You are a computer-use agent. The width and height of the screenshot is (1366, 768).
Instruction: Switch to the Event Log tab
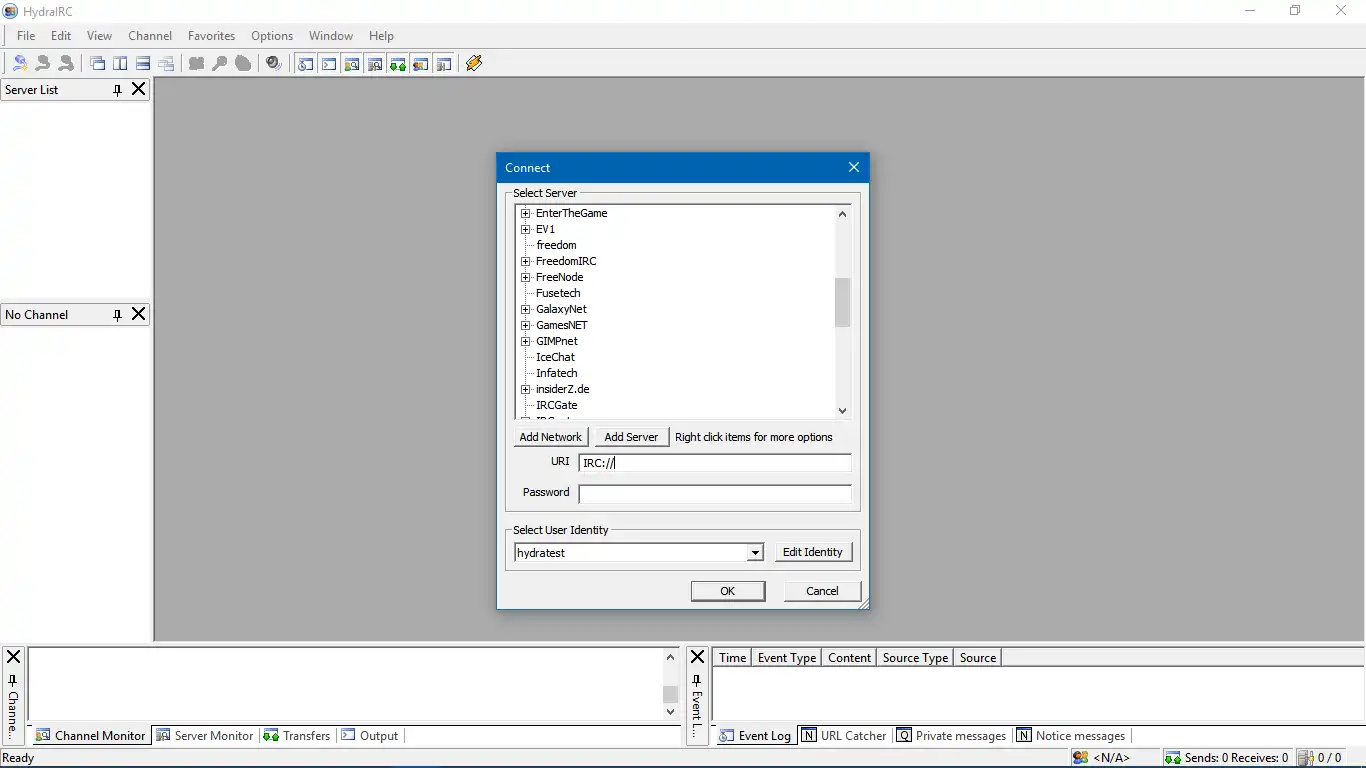pos(755,735)
